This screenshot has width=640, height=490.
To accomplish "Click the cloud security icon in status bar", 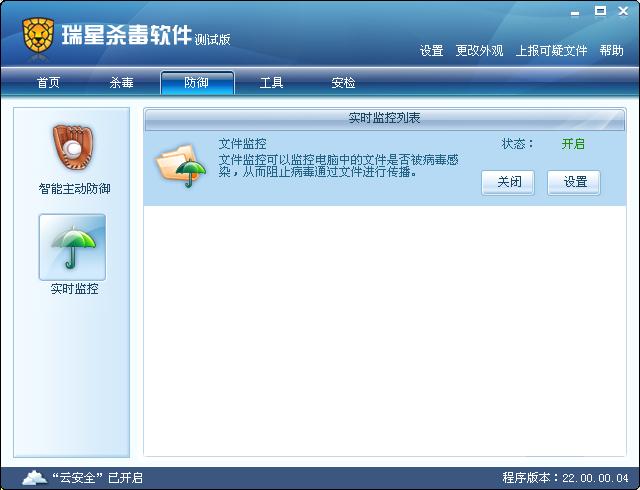I will [34, 477].
